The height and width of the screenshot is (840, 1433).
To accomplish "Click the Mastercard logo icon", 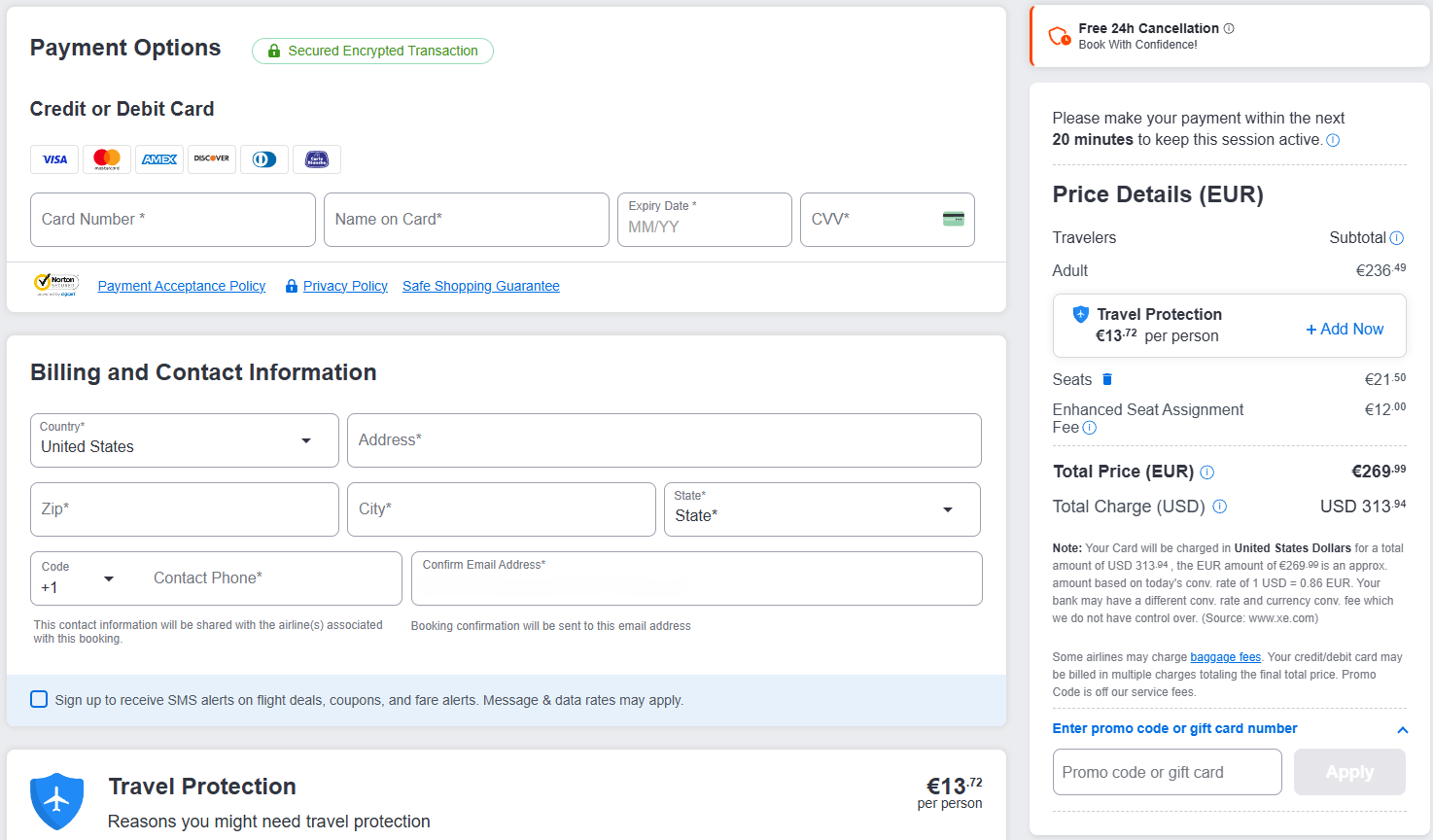I will pos(107,159).
